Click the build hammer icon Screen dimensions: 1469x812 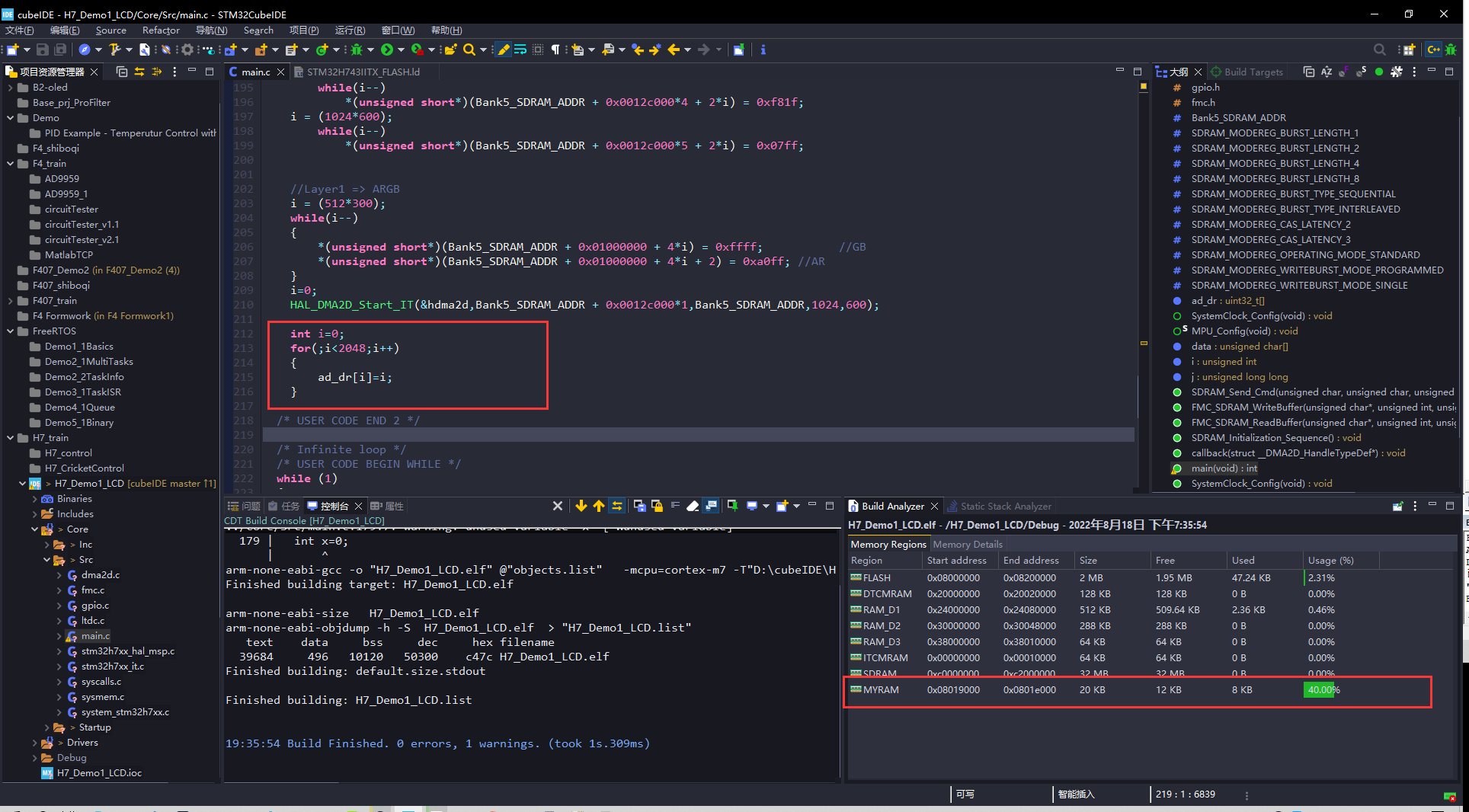(114, 50)
